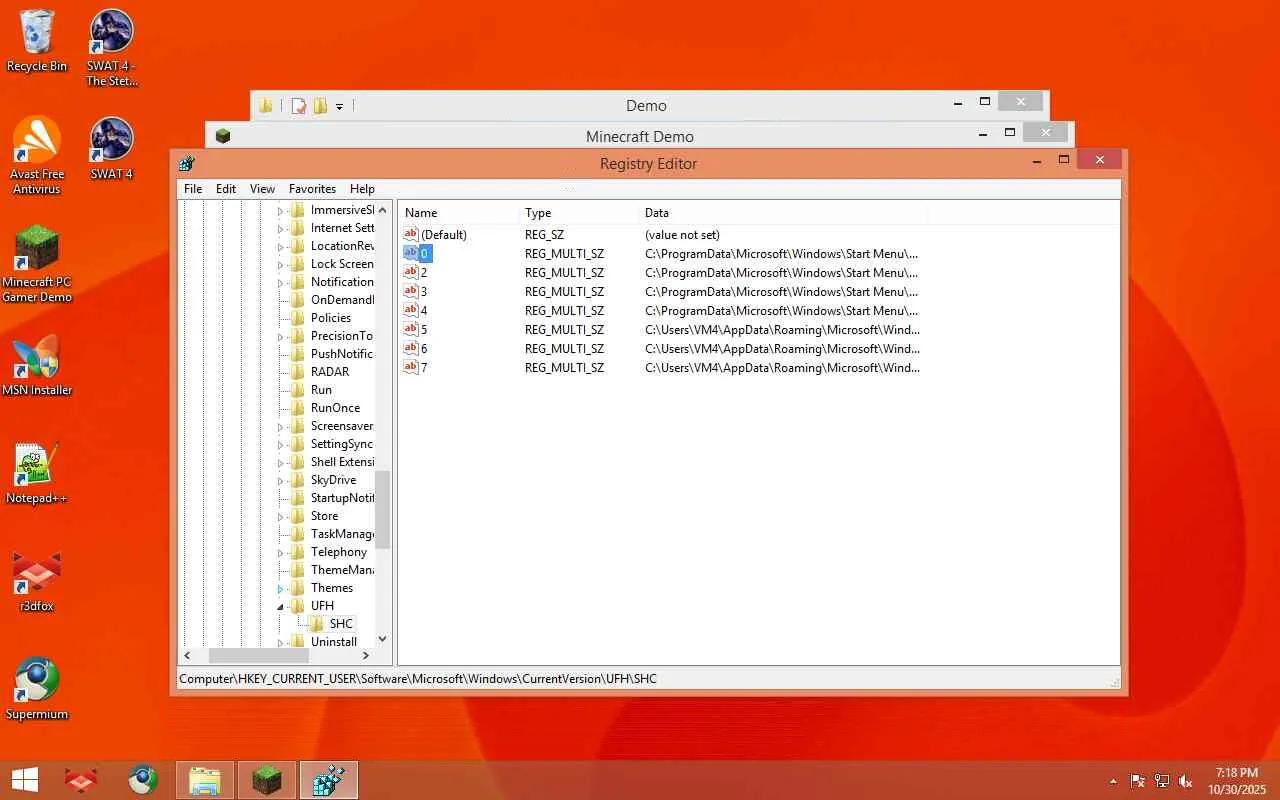
Task: Click the tree pane scroll-down arrow
Action: [382, 639]
